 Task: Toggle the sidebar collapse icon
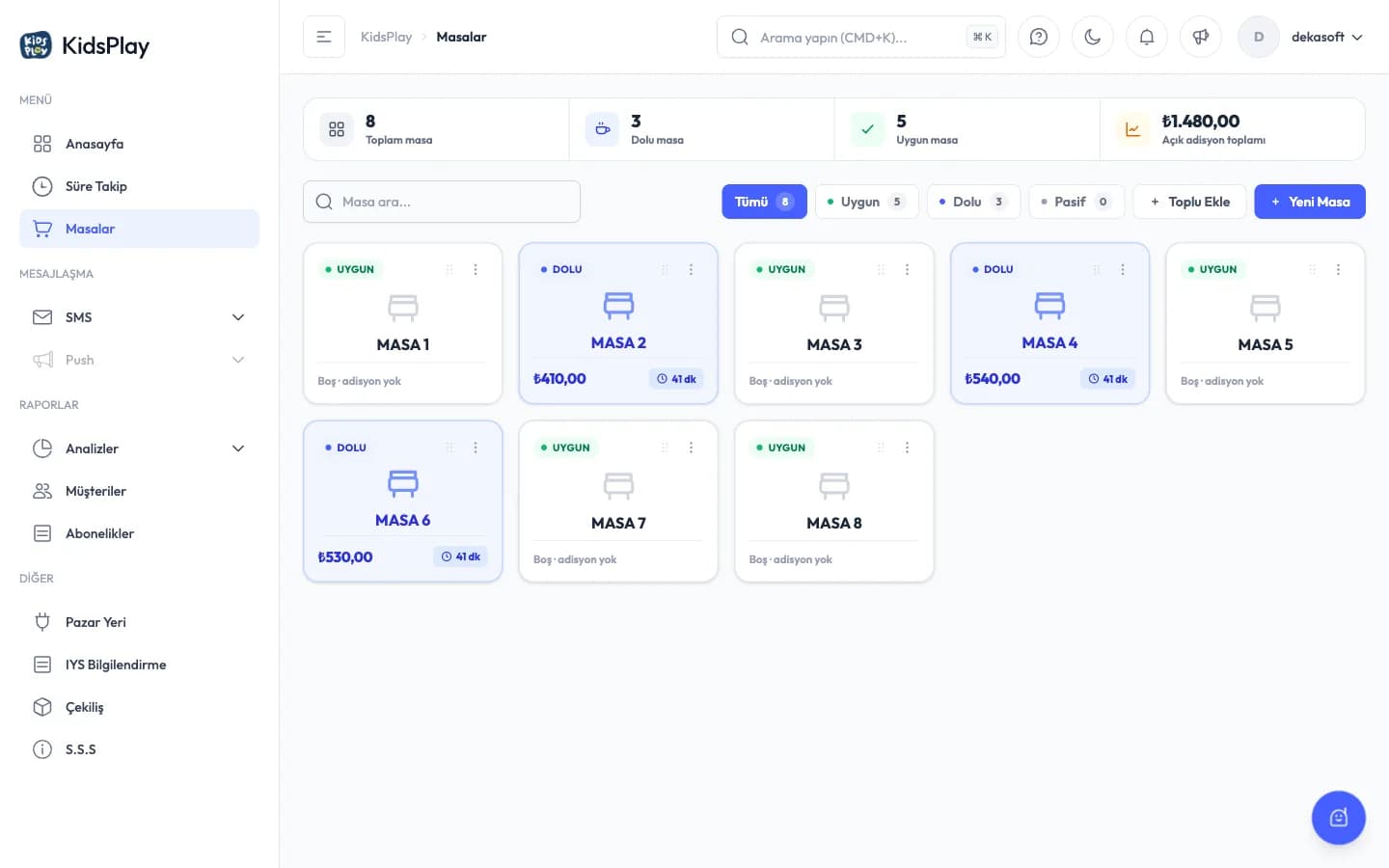click(x=324, y=37)
